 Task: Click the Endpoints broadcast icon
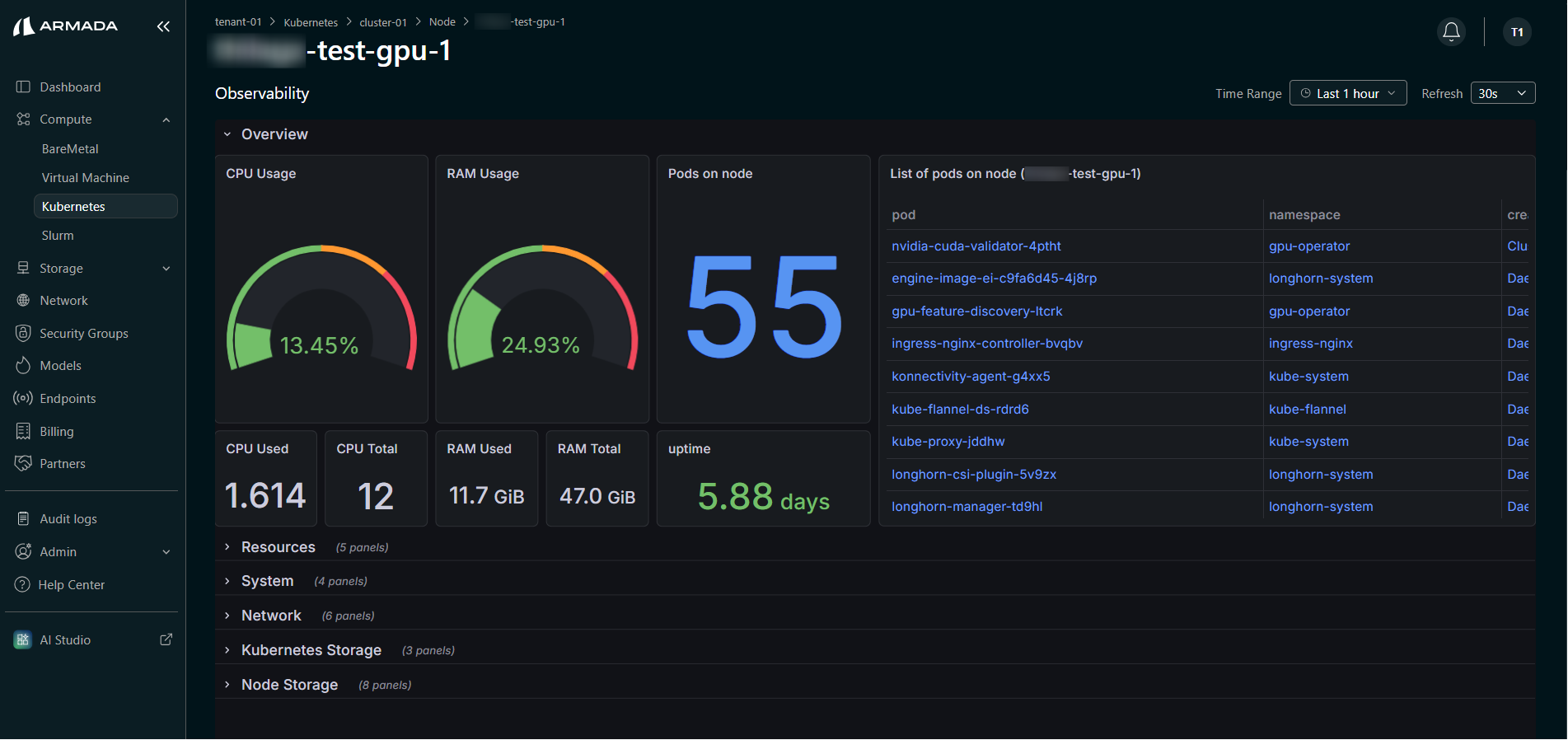(23, 398)
